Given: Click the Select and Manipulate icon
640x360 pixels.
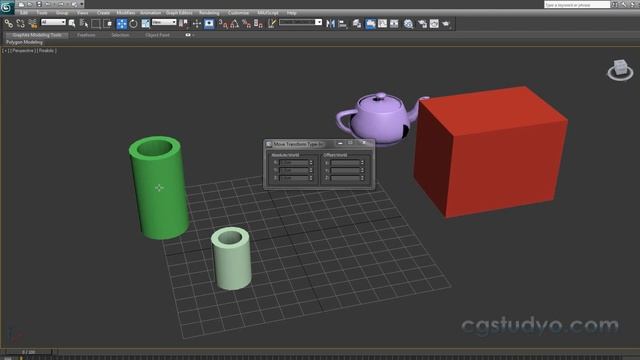Looking at the screenshot, I should pyautogui.click(x=197, y=24).
